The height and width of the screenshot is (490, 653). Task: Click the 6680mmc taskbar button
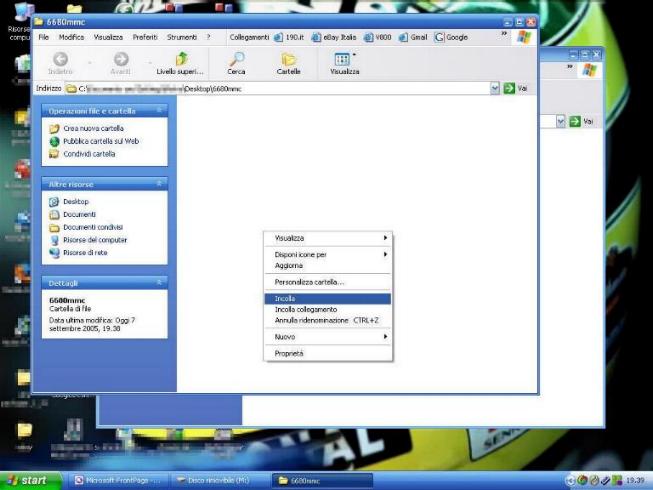click(322, 480)
